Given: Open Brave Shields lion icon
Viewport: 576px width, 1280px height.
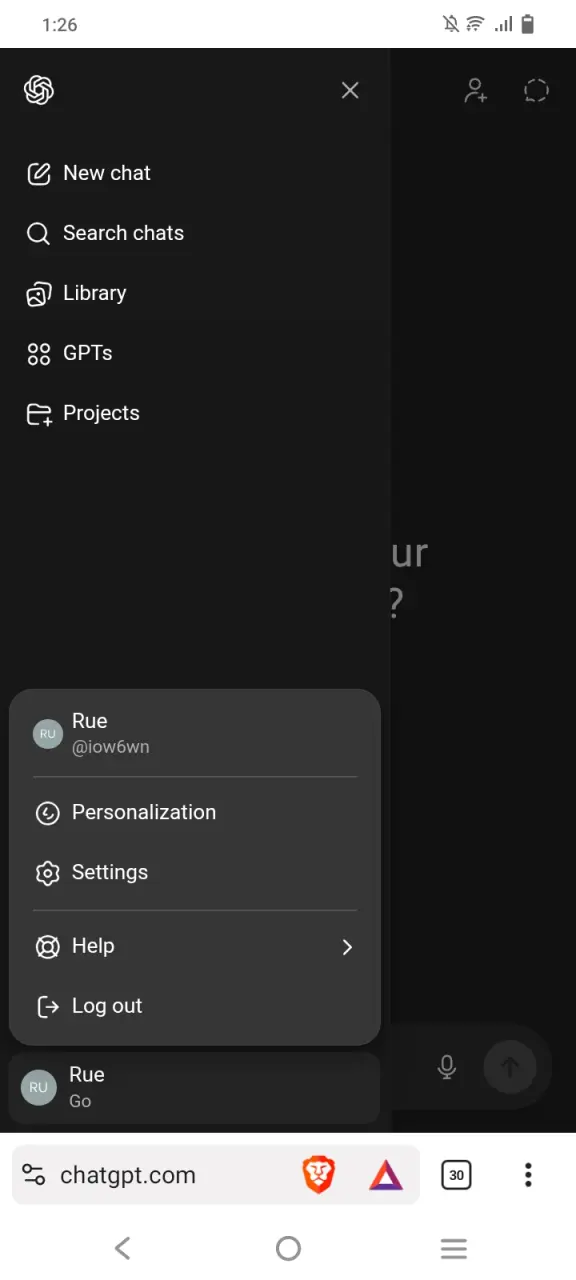Looking at the screenshot, I should point(319,1175).
